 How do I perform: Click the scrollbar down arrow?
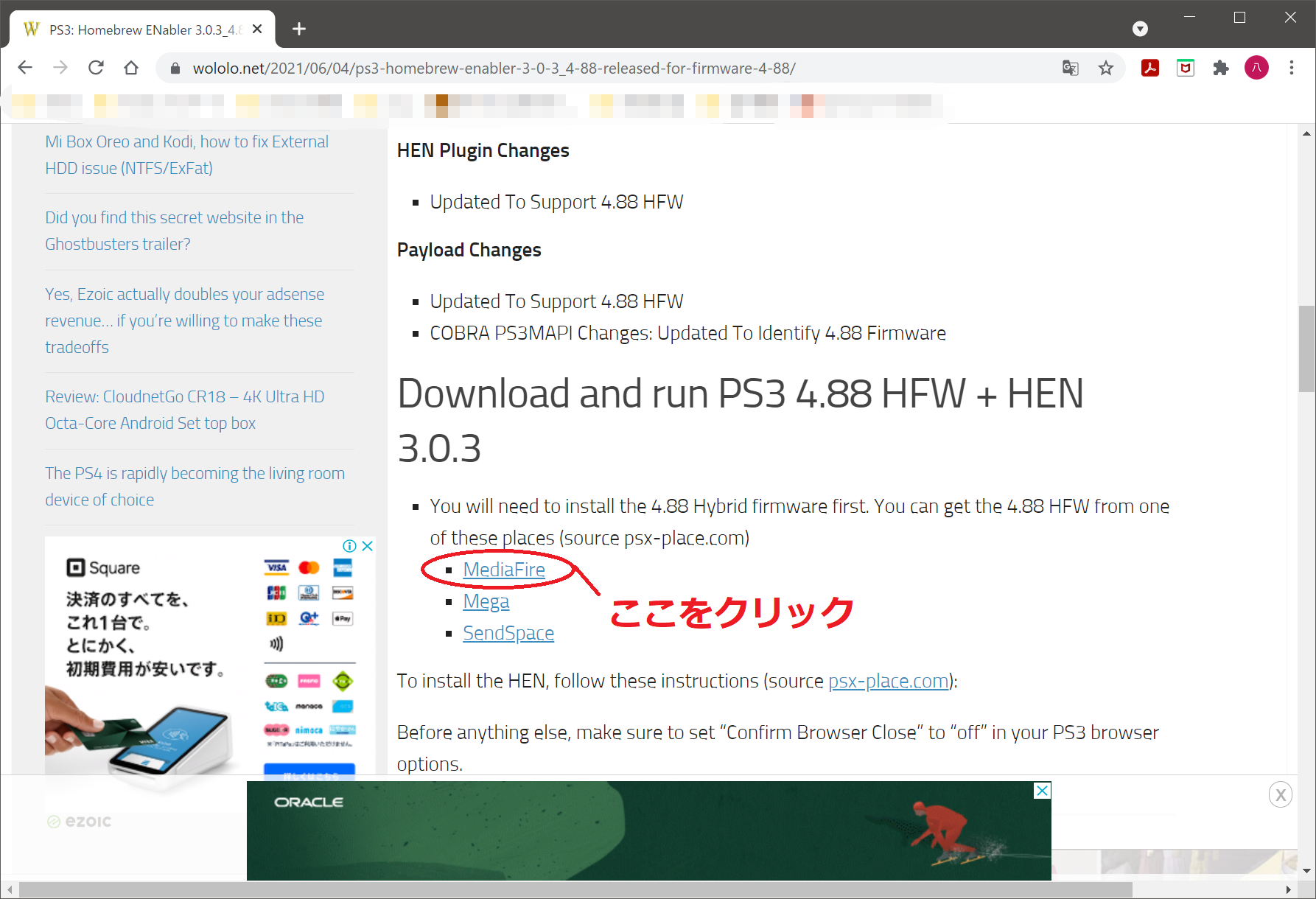click(1306, 871)
